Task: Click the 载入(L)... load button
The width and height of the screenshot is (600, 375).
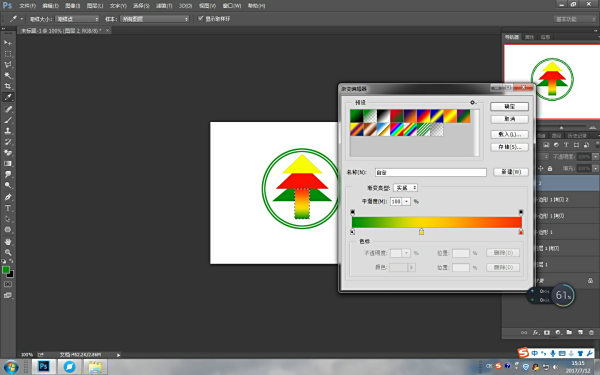Action: (509, 134)
